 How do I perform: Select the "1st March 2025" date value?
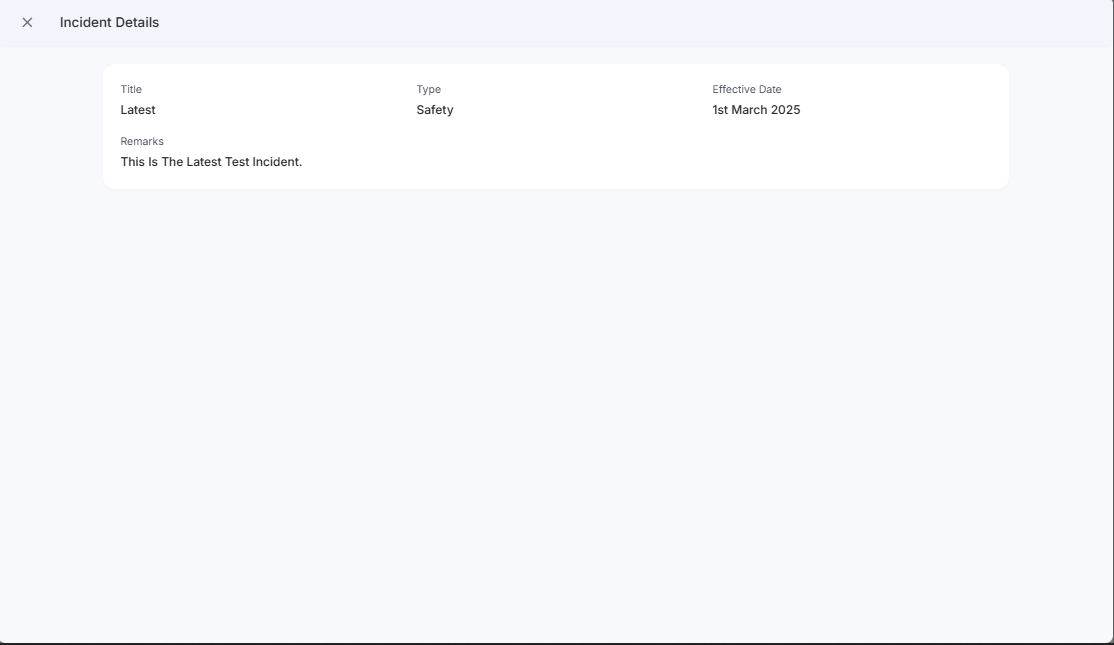756,110
